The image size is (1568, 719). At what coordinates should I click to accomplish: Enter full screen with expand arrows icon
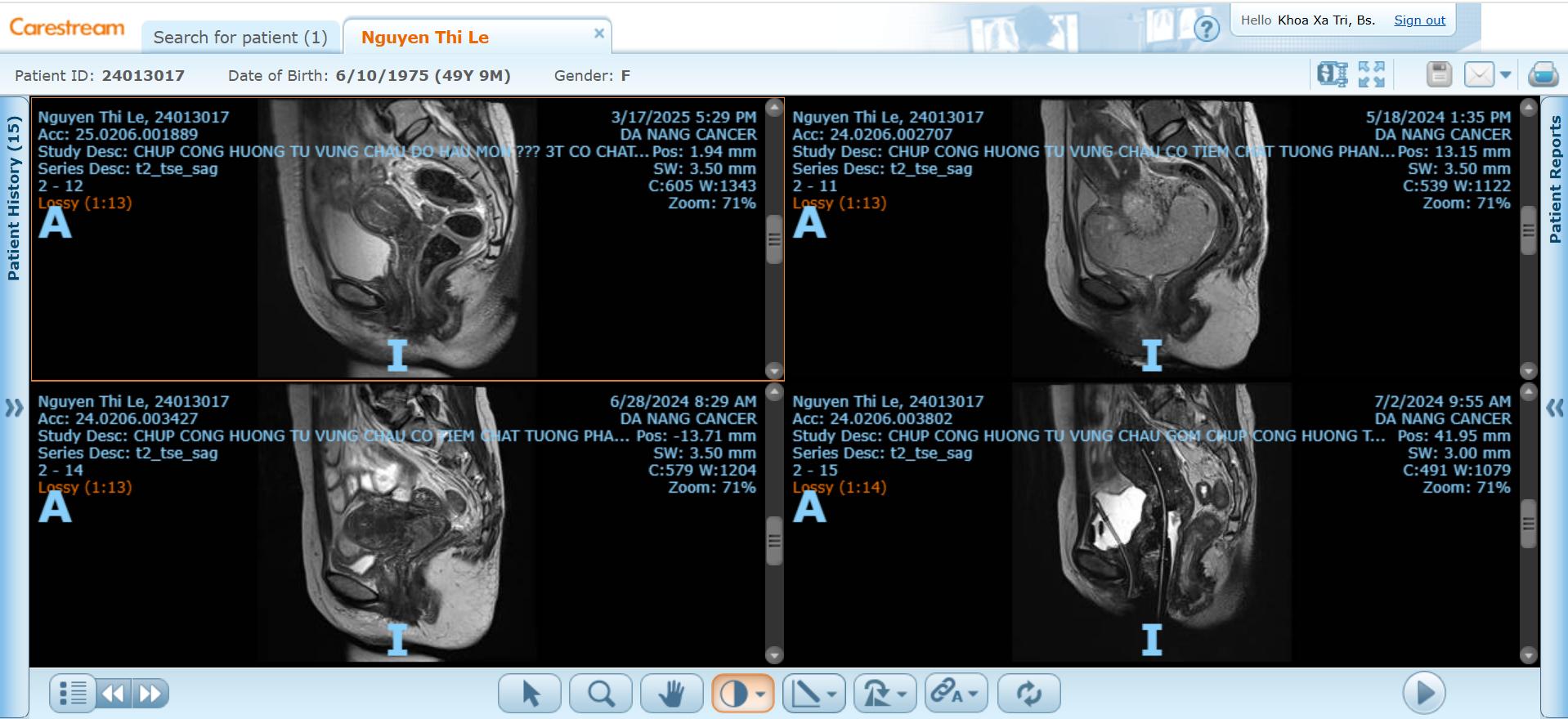tap(1371, 74)
